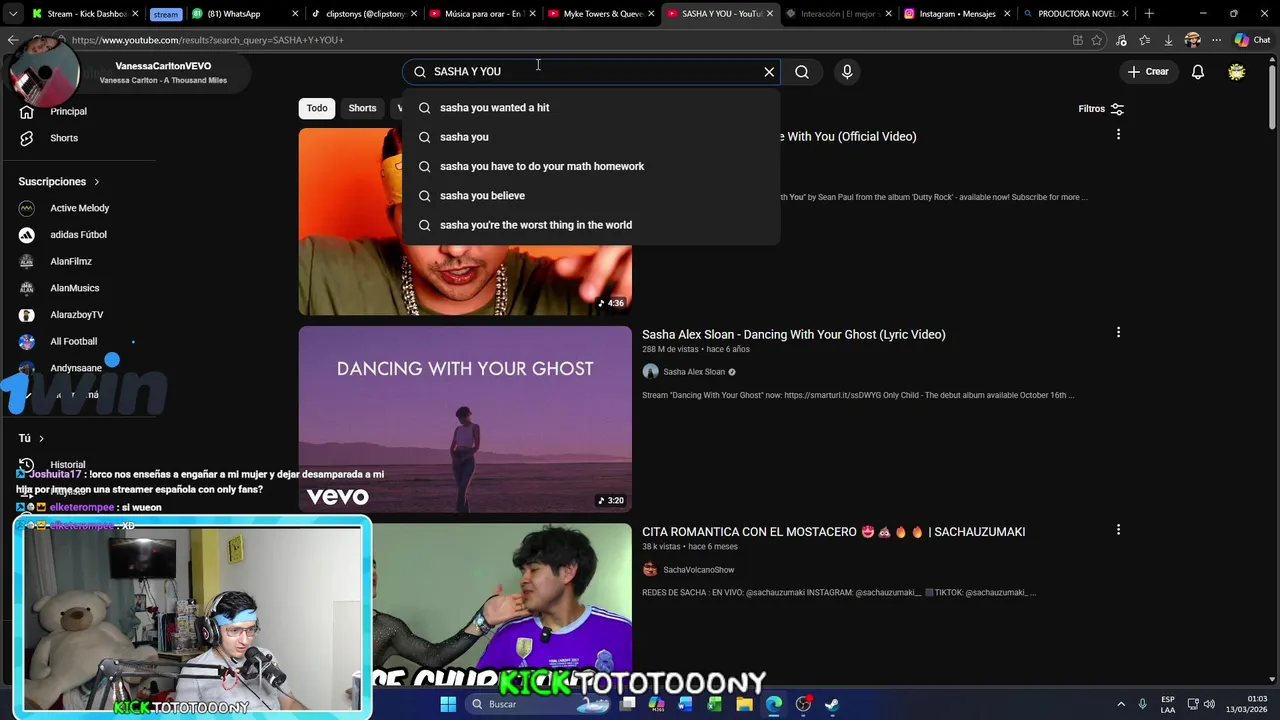Expand the Suscripciones section
The image size is (1280, 720).
pyautogui.click(x=59, y=182)
